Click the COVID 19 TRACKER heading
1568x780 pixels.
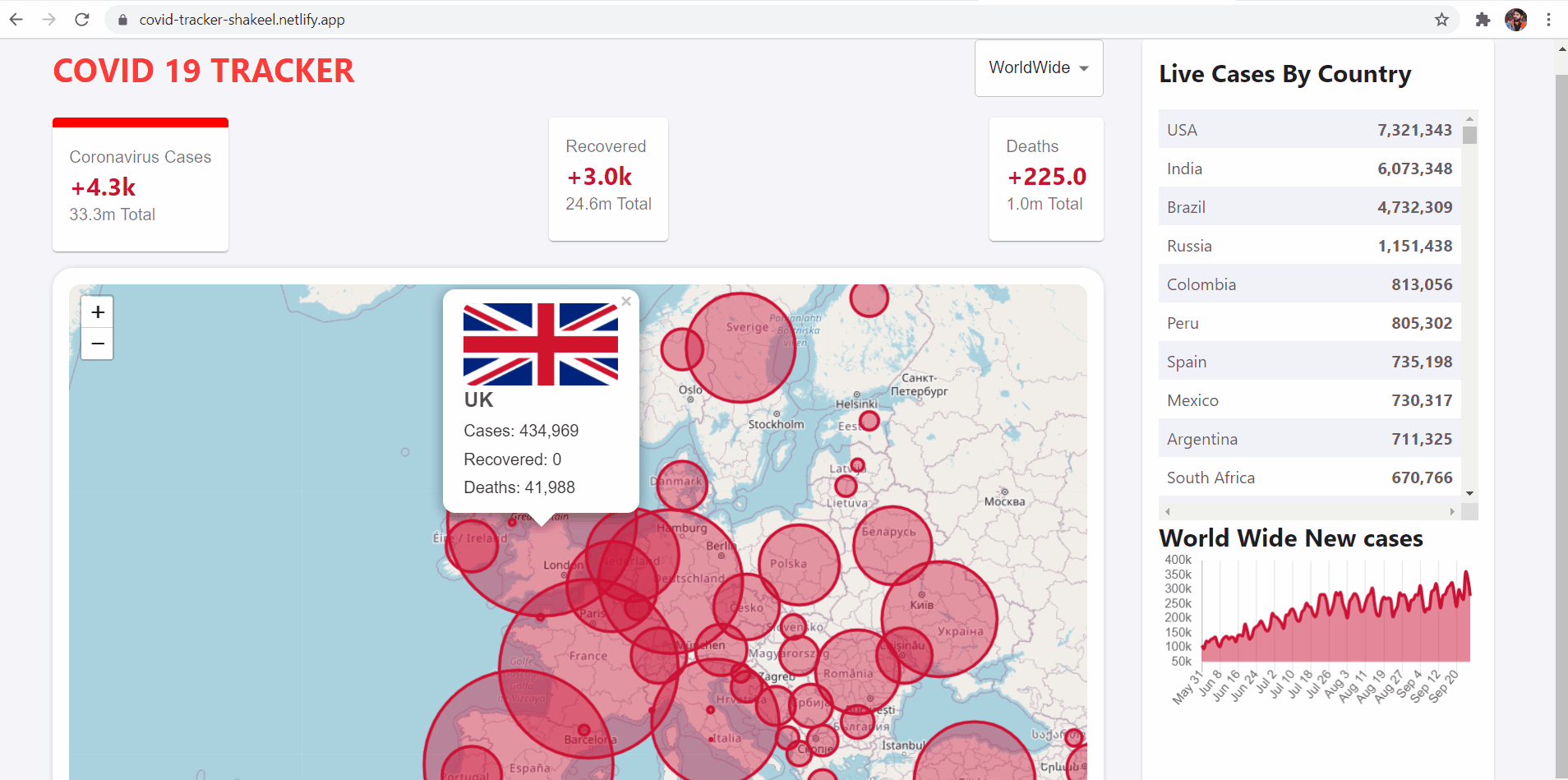204,72
